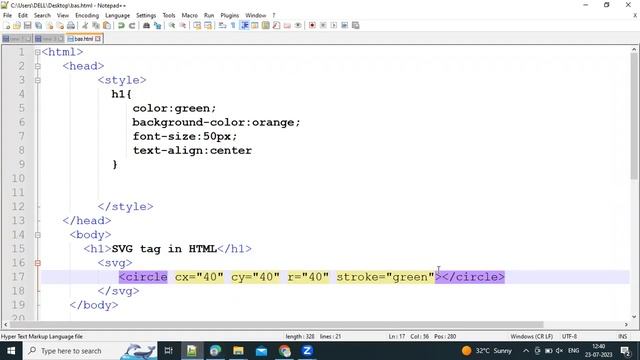The width and height of the screenshot is (640, 360).
Task: Zoom in with the toolbar magnifier
Action: coord(172,25)
